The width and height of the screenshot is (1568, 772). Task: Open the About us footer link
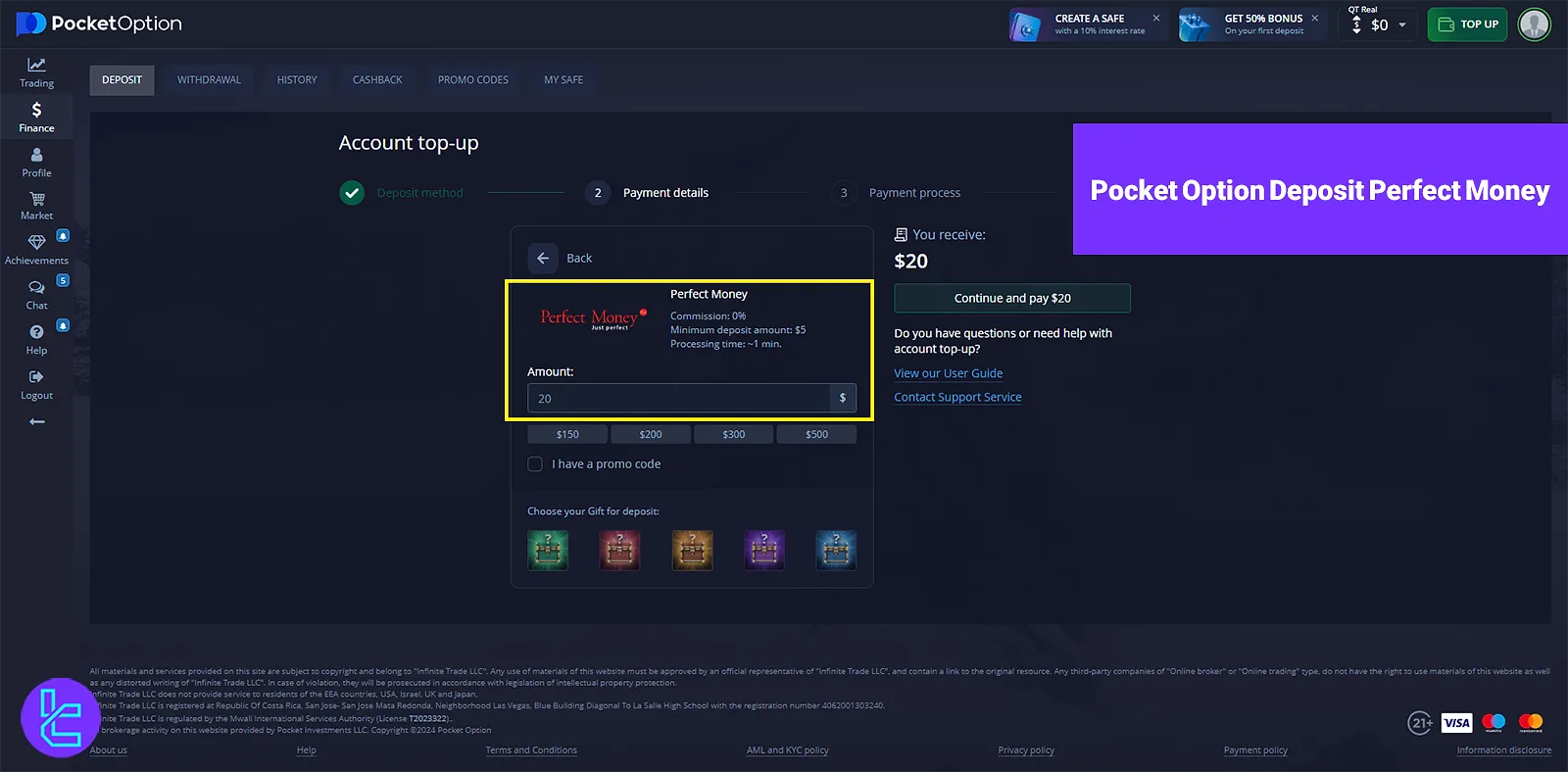pyautogui.click(x=108, y=750)
